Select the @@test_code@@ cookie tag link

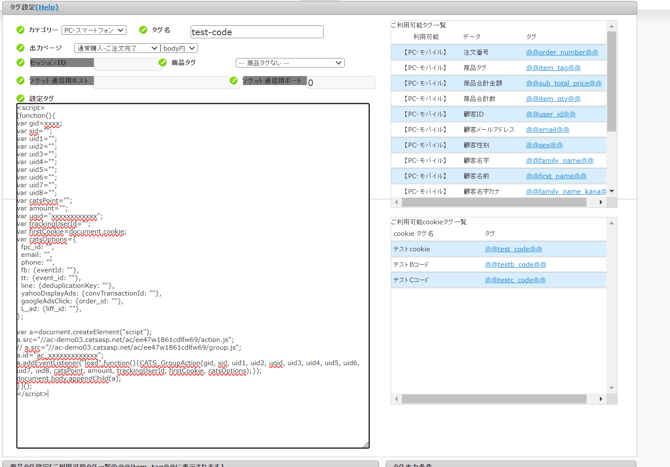coord(513,249)
